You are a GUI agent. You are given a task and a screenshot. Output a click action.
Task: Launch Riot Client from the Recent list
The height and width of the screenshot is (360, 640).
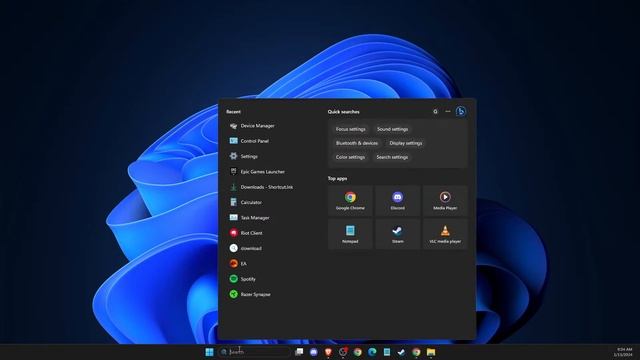pyautogui.click(x=246, y=233)
